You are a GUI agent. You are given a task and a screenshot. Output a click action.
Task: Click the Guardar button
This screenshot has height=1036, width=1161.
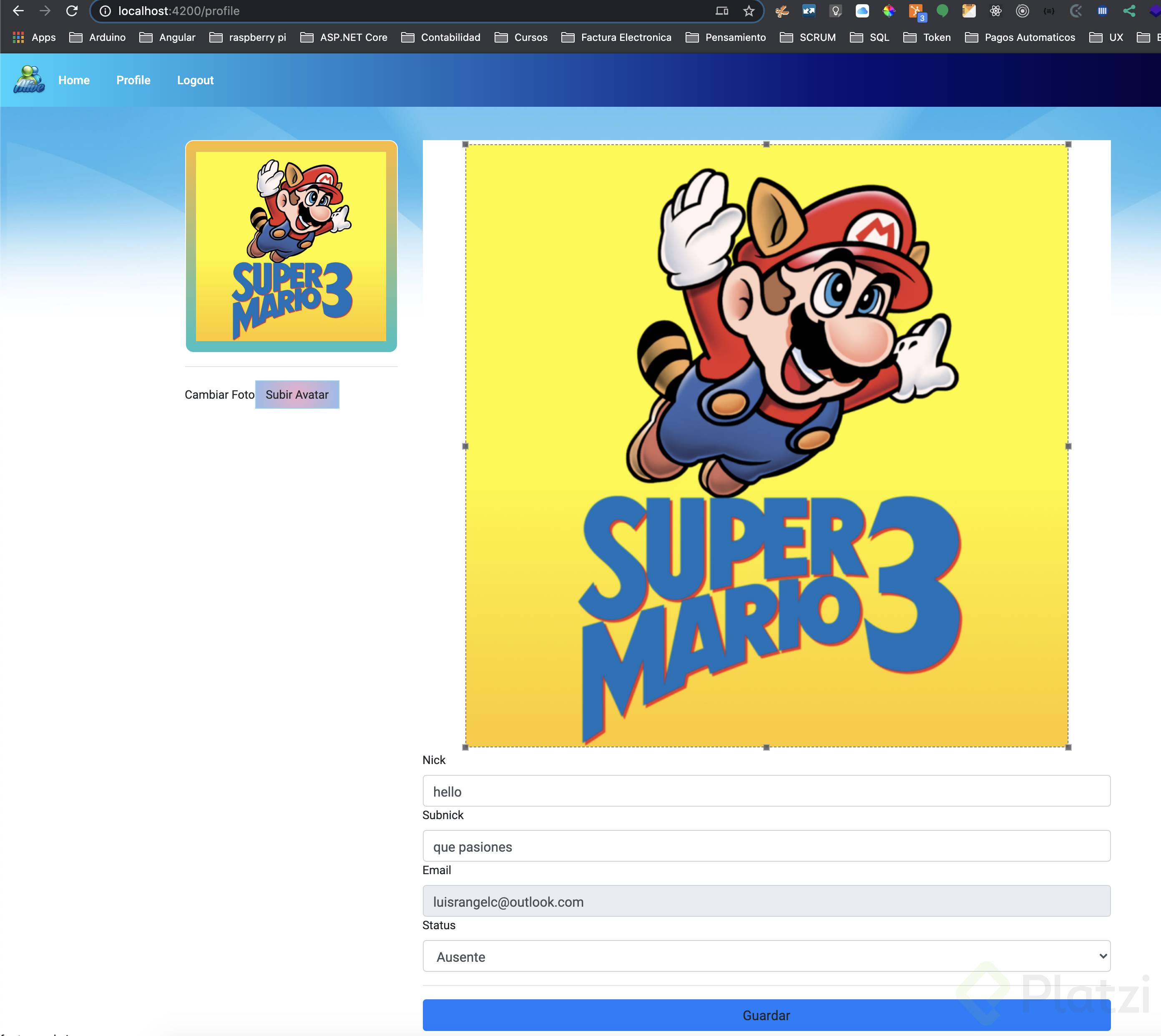766,1016
